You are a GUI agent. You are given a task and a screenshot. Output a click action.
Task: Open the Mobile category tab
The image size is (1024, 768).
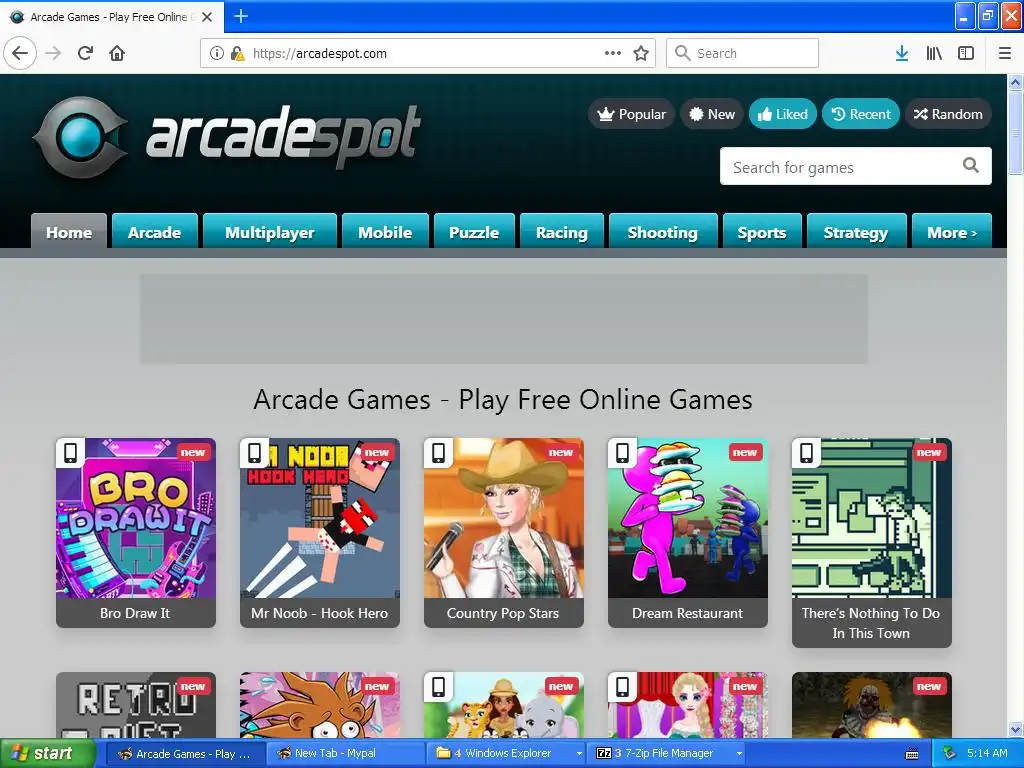[385, 231]
